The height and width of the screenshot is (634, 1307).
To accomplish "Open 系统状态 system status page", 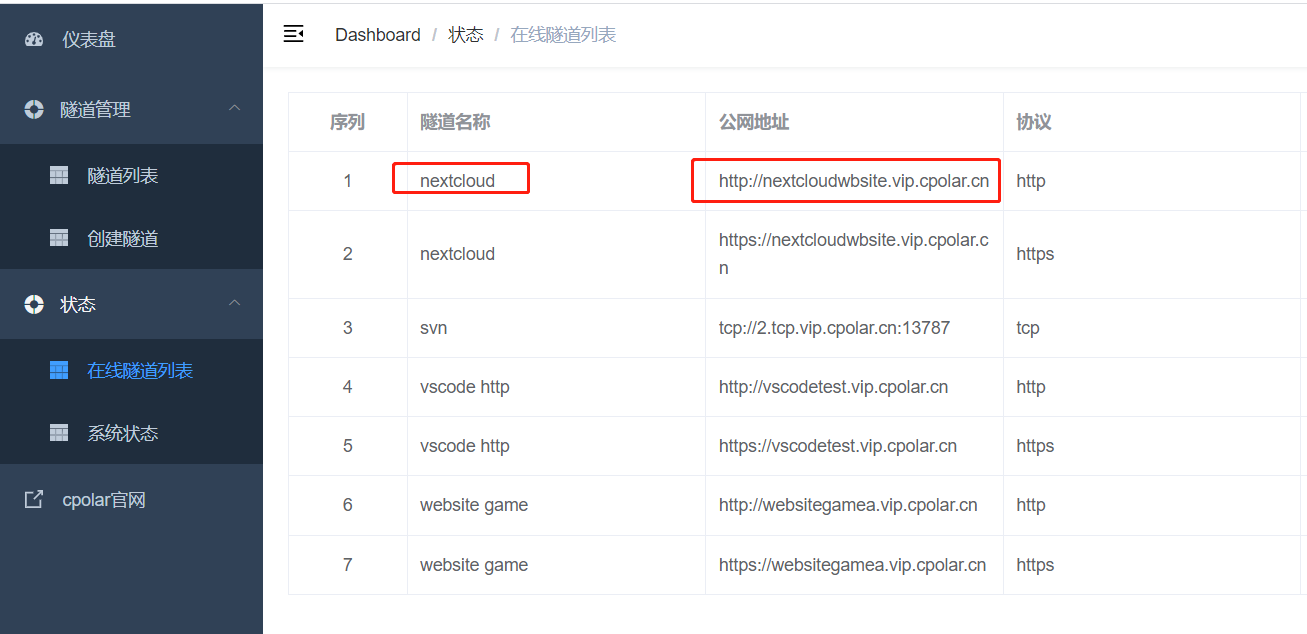I will tap(58, 432).
